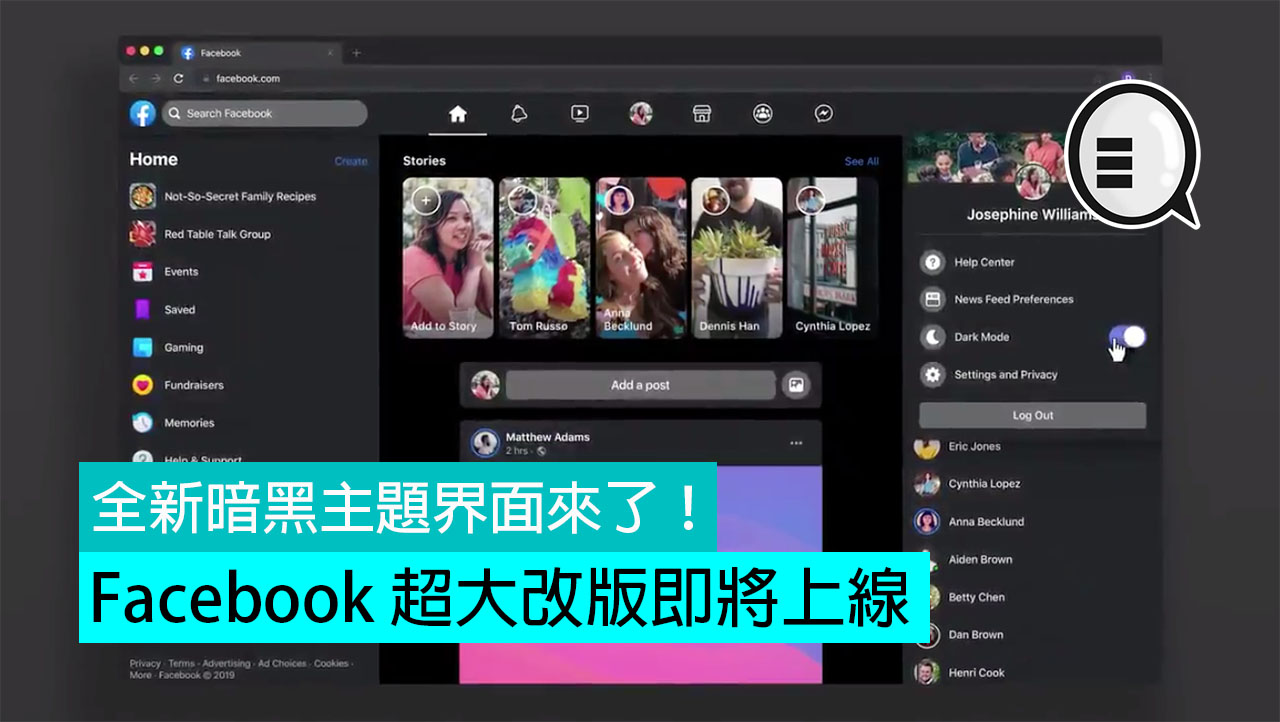The image size is (1280, 722).
Task: Open the Matthew Adams post image
Action: tap(641, 575)
